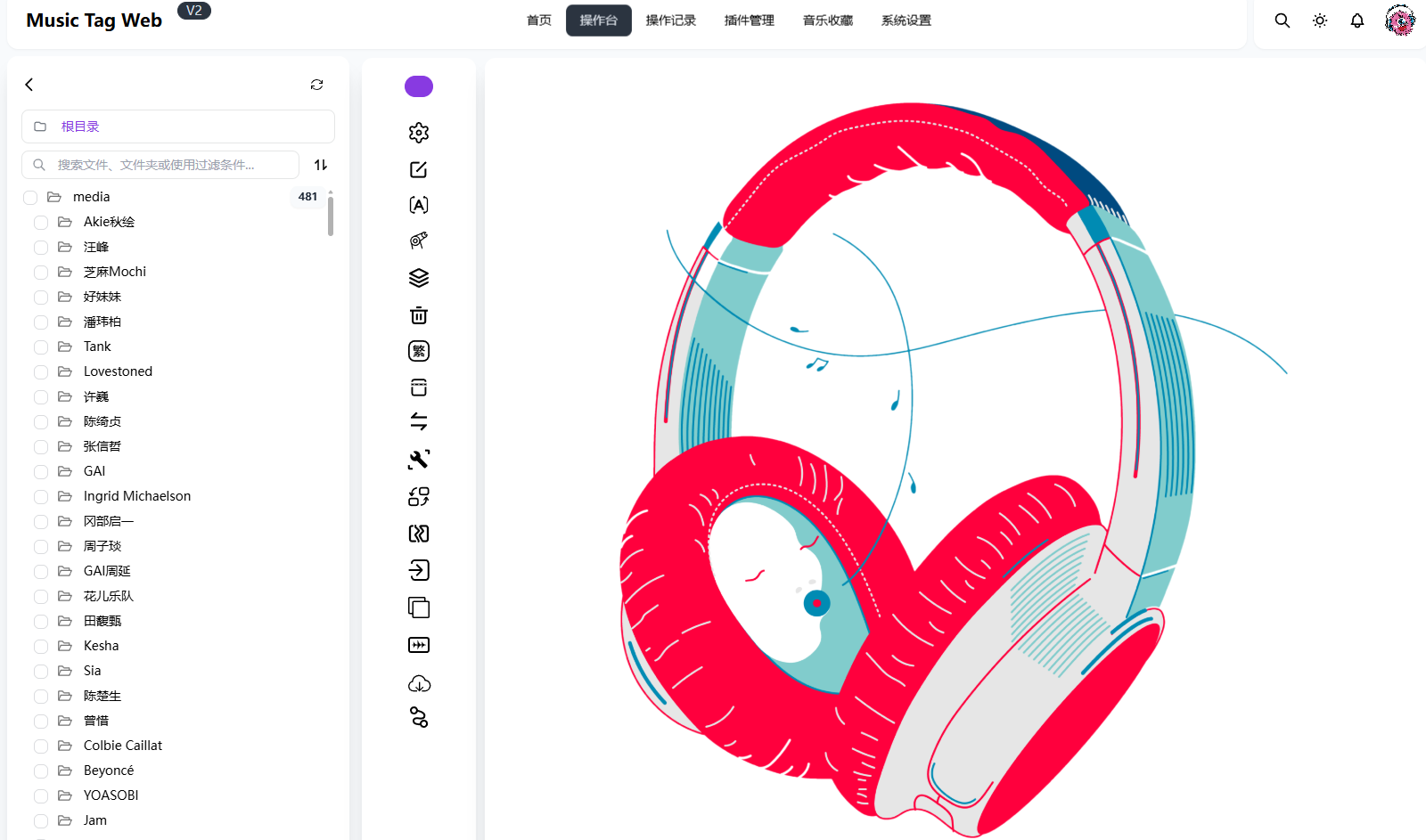Check the media folder checkbox

click(x=30, y=197)
